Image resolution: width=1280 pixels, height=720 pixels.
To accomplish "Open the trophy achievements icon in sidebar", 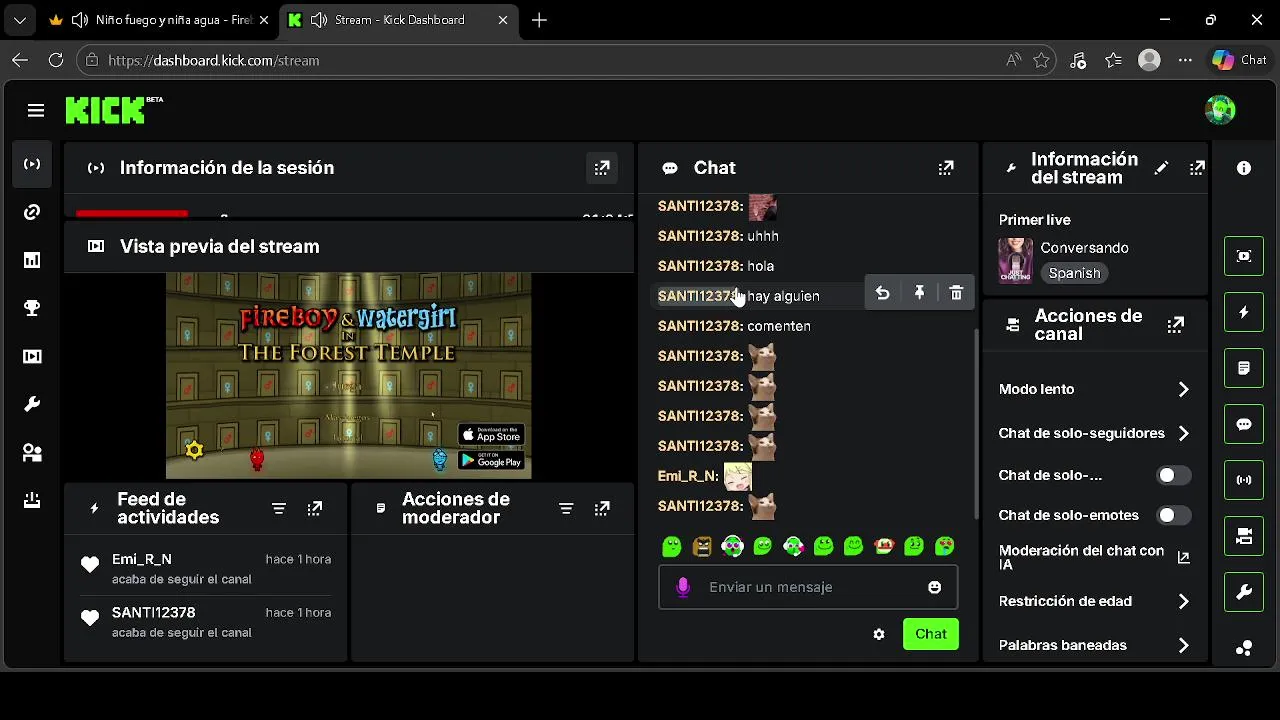I will 32,308.
